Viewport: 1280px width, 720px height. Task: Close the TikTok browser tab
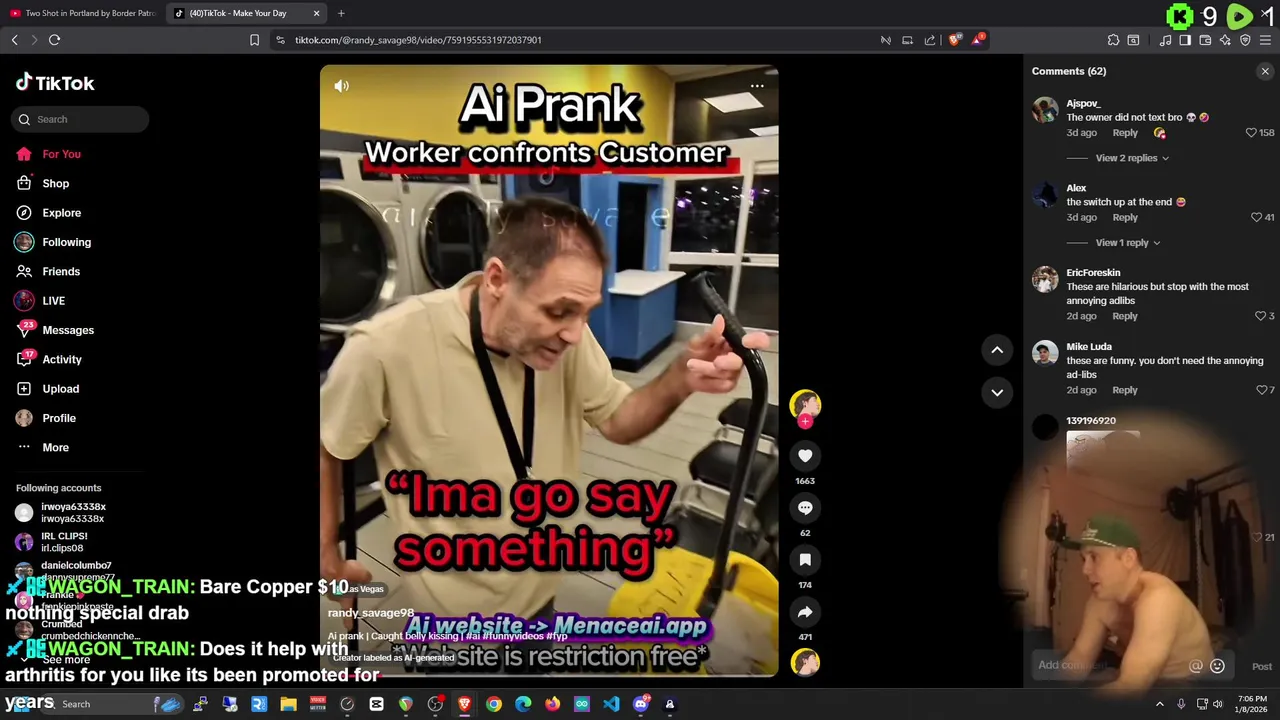[316, 13]
